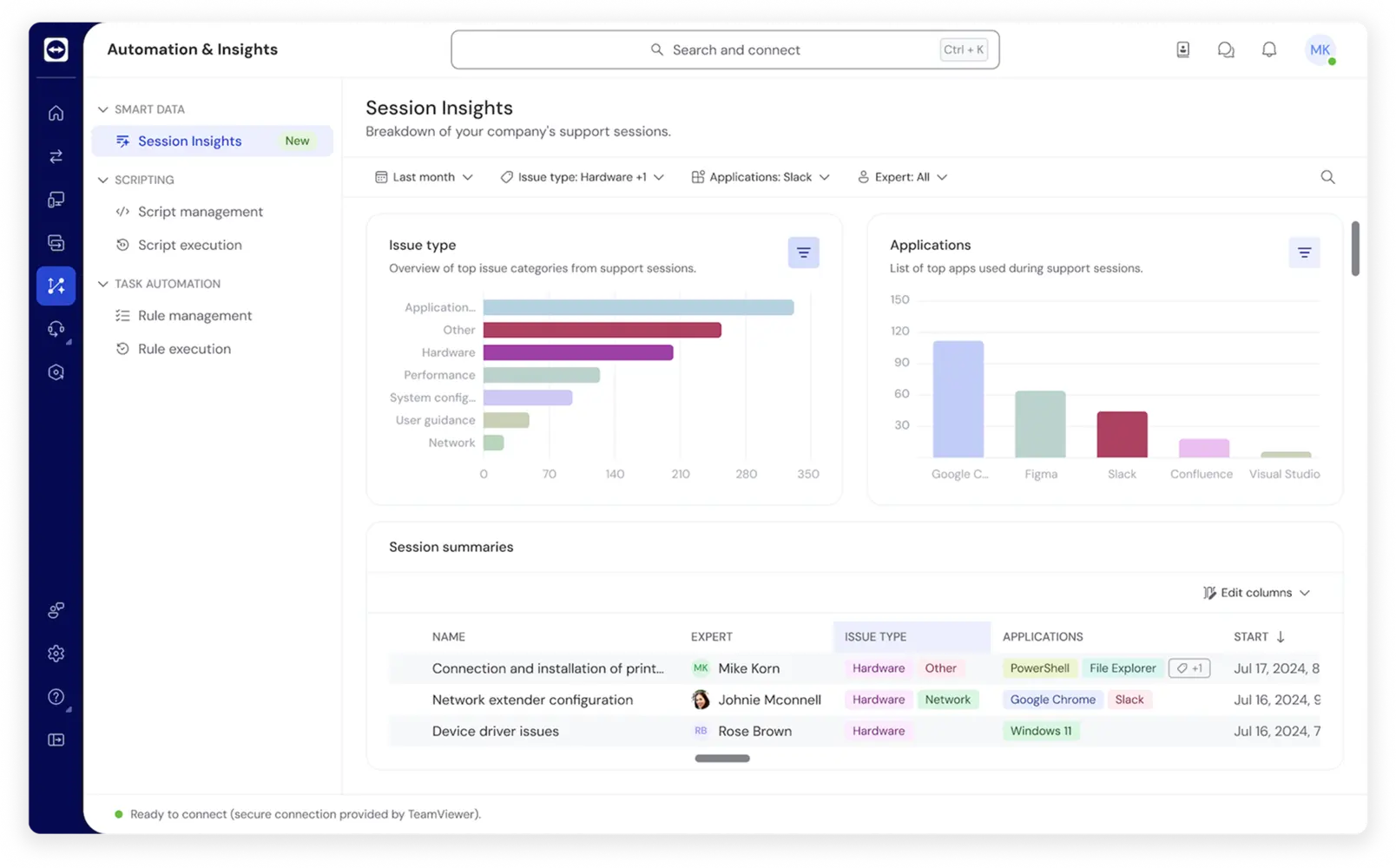Open the sessions stack icon in sidebar
The height and width of the screenshot is (868, 1396).
point(56,243)
